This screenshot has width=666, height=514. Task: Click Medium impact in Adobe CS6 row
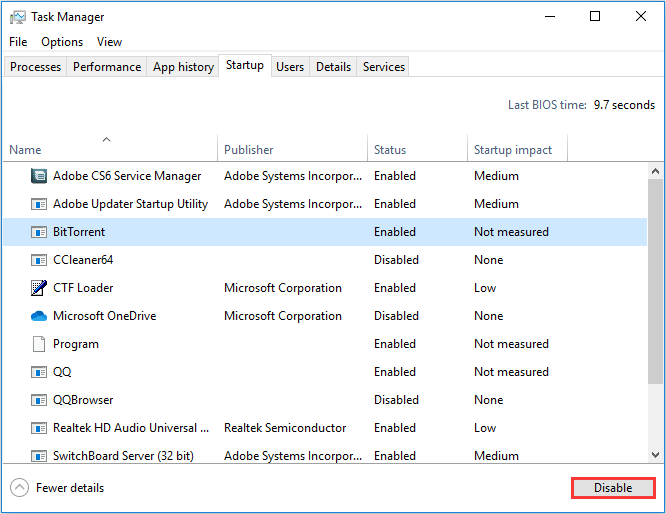tap(496, 176)
